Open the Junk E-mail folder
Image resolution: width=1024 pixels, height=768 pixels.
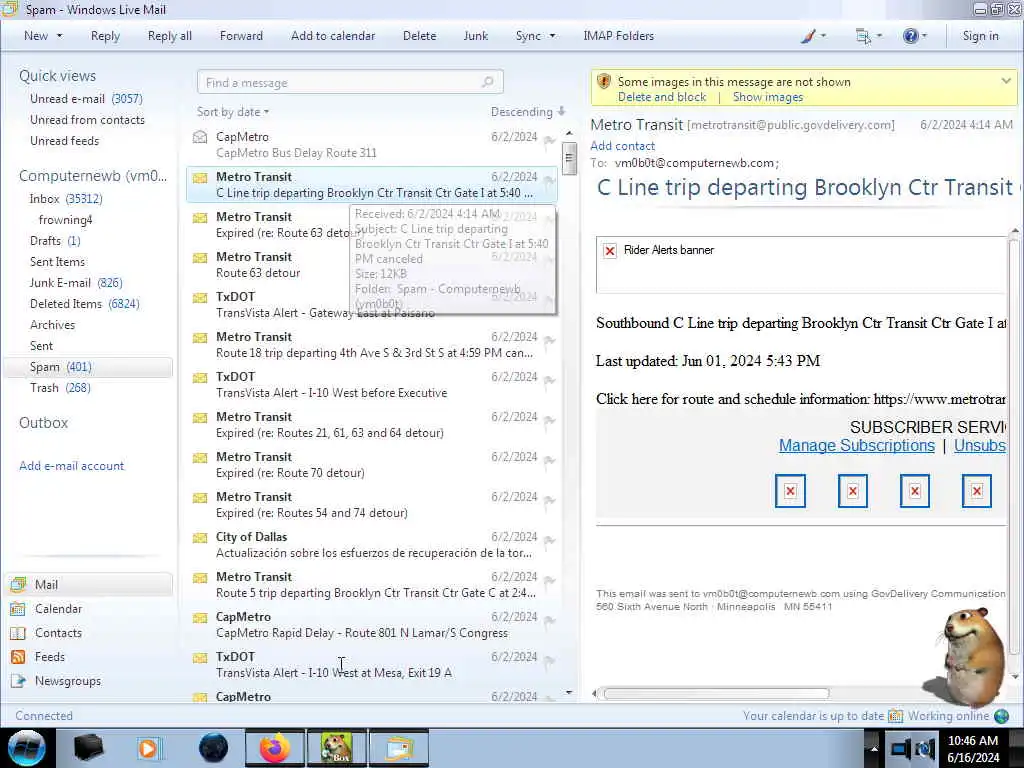pos(76,283)
